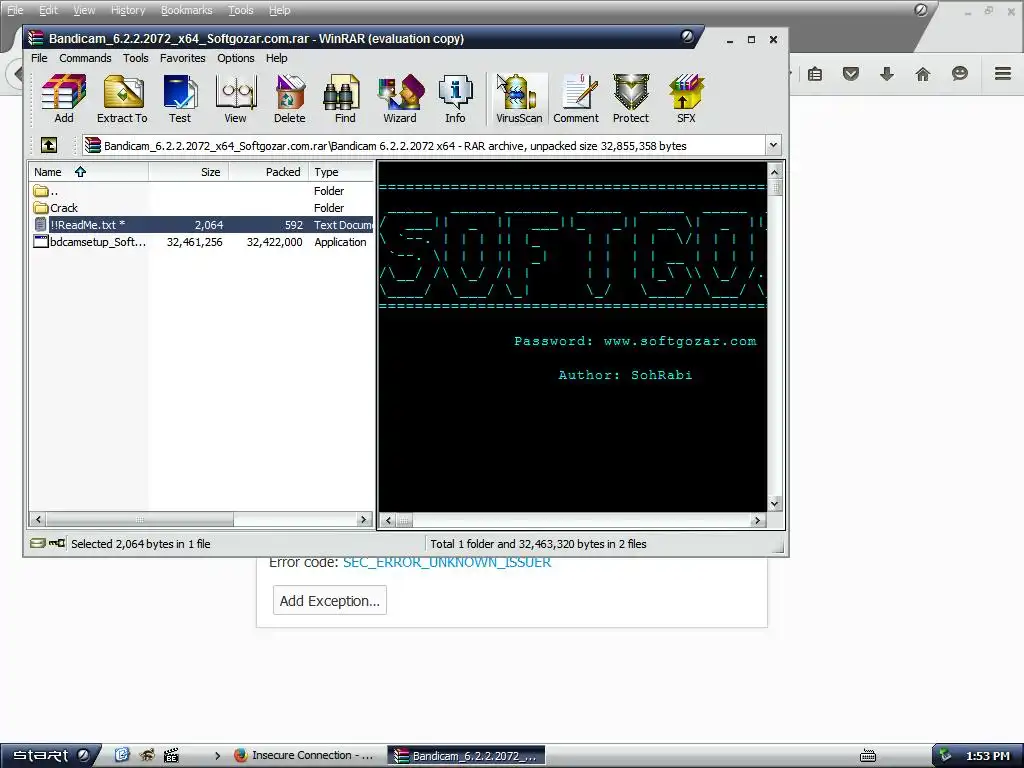Expand quick launch overflow chevron
1024x768 pixels.
[217, 756]
